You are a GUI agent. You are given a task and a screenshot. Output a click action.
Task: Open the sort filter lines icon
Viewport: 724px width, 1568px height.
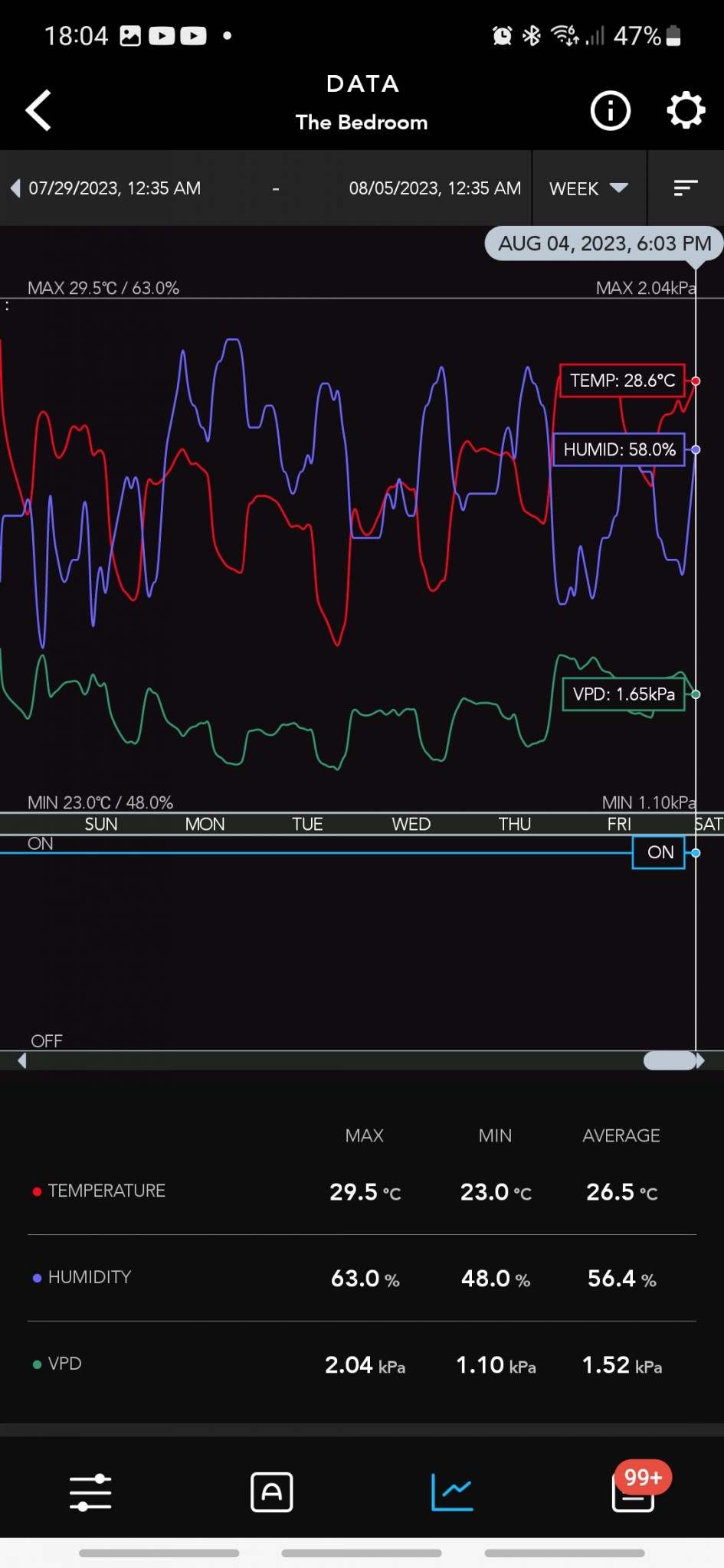click(x=685, y=188)
